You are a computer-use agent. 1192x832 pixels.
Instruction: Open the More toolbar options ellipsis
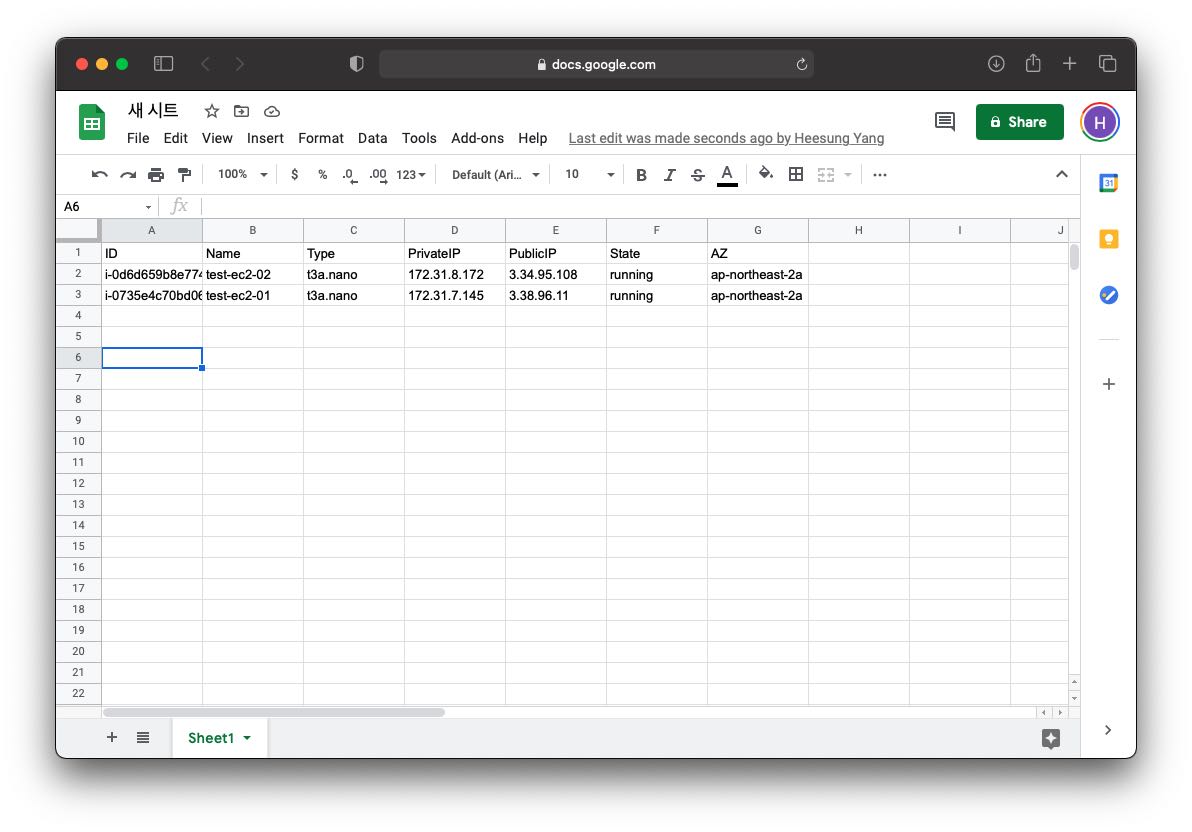pos(880,175)
